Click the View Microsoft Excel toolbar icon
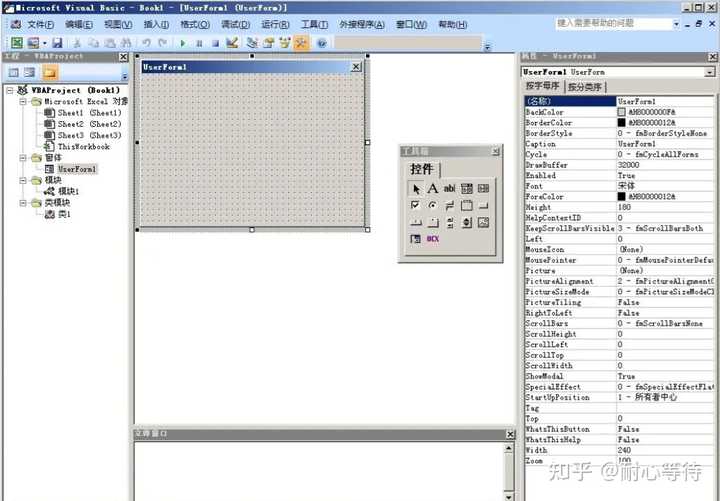 click(17, 43)
